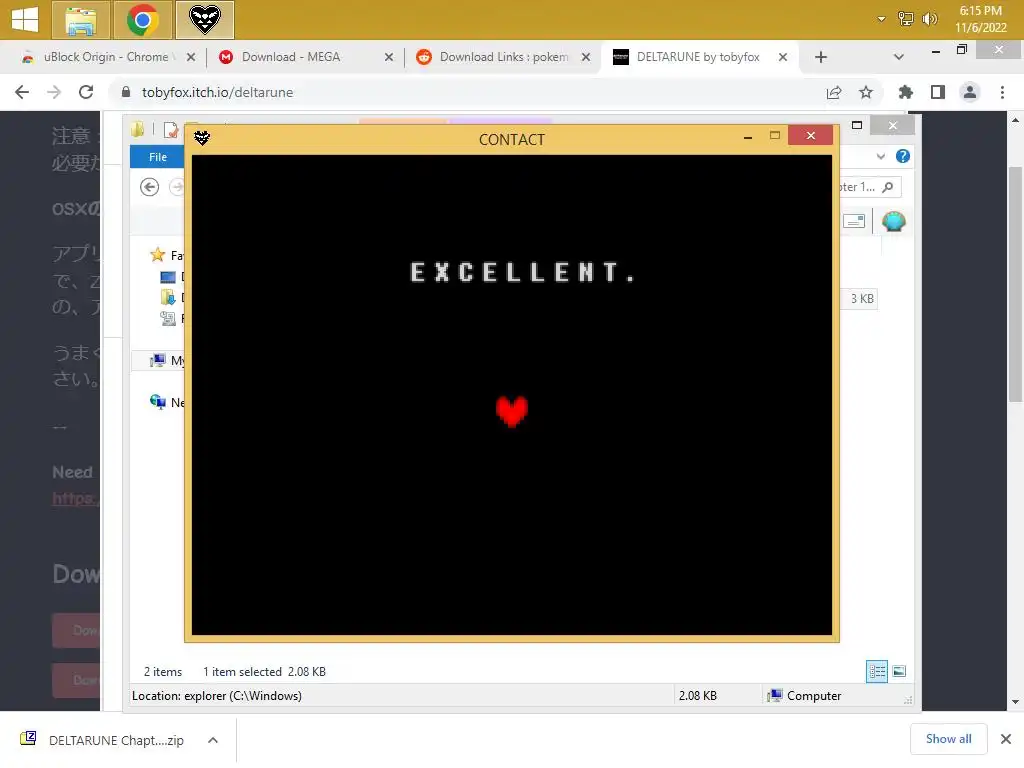Select the Favorites star in Explorer sidebar

coord(157,255)
